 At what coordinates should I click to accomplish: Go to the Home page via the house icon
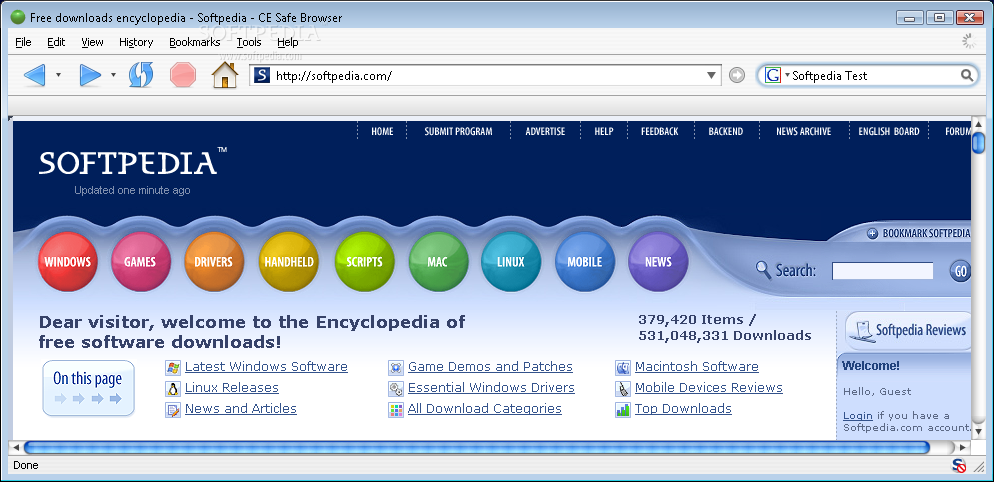pyautogui.click(x=224, y=75)
